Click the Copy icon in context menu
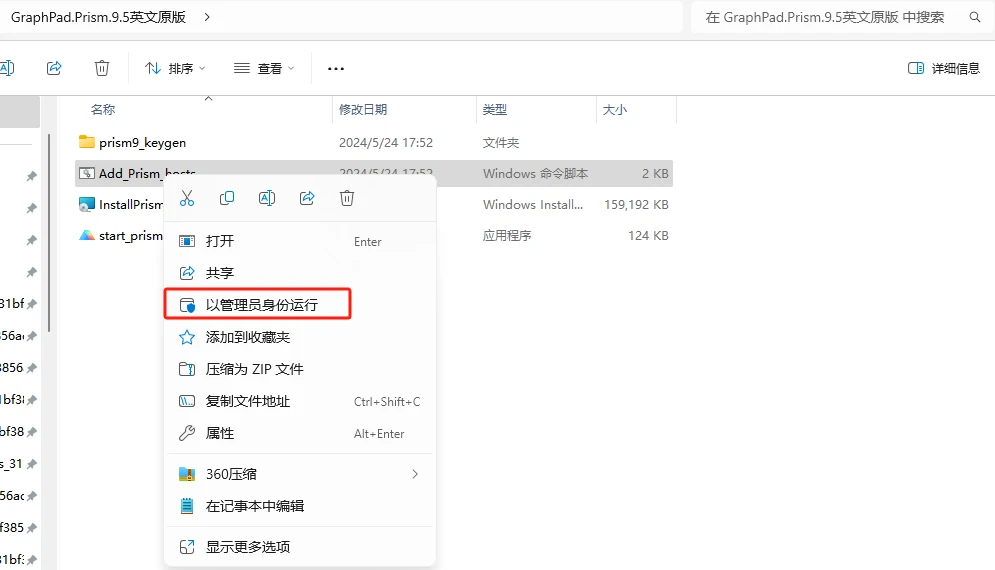This screenshot has height=570, width=995. pos(227,198)
